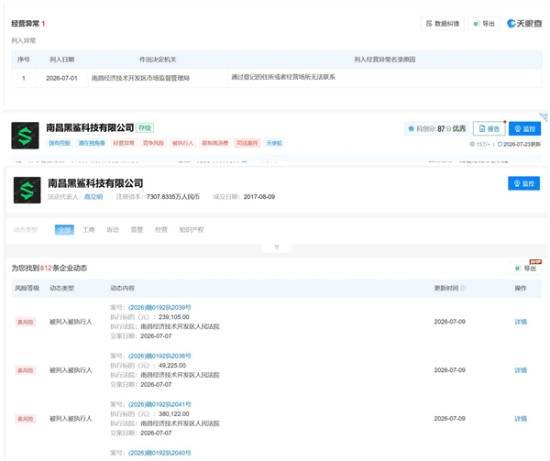
Task: Open case link ending 2039号
Action: (160, 308)
